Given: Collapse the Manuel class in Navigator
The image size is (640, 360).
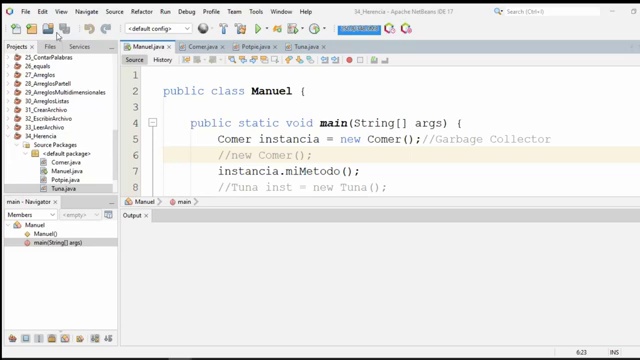Looking at the screenshot, I should click(x=8, y=225).
